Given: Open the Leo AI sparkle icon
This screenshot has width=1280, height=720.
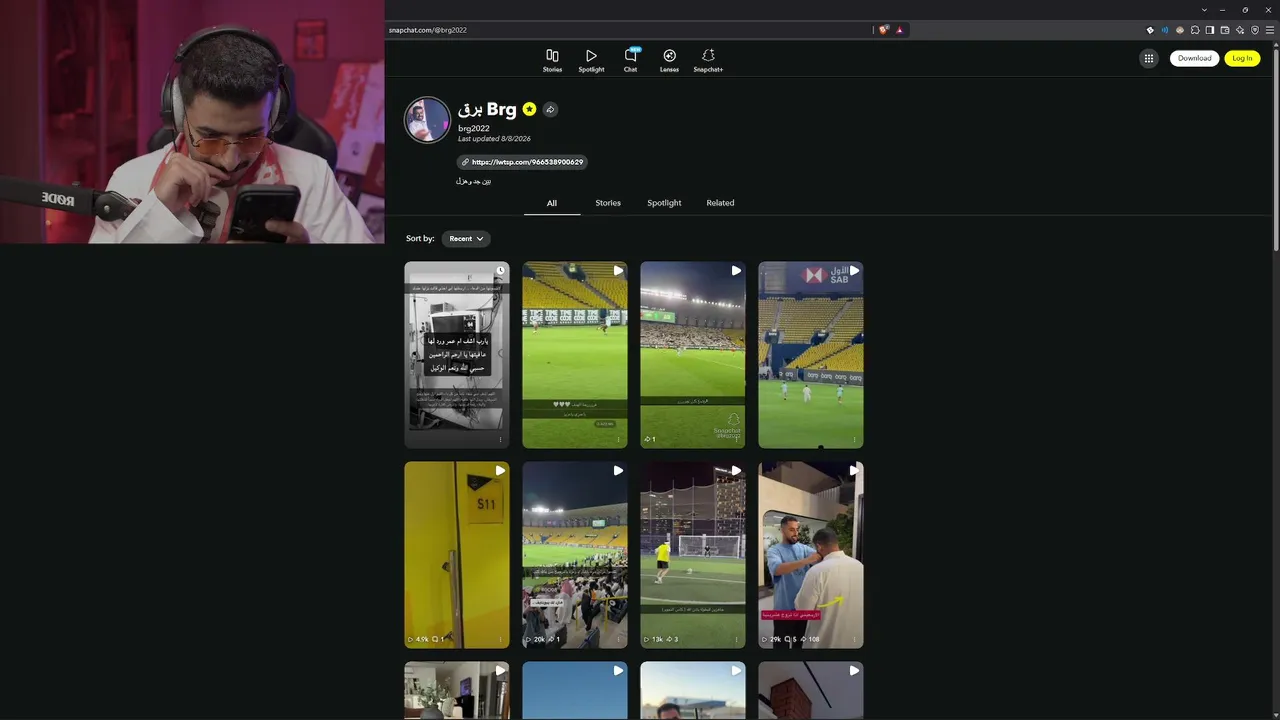Looking at the screenshot, I should [1240, 30].
